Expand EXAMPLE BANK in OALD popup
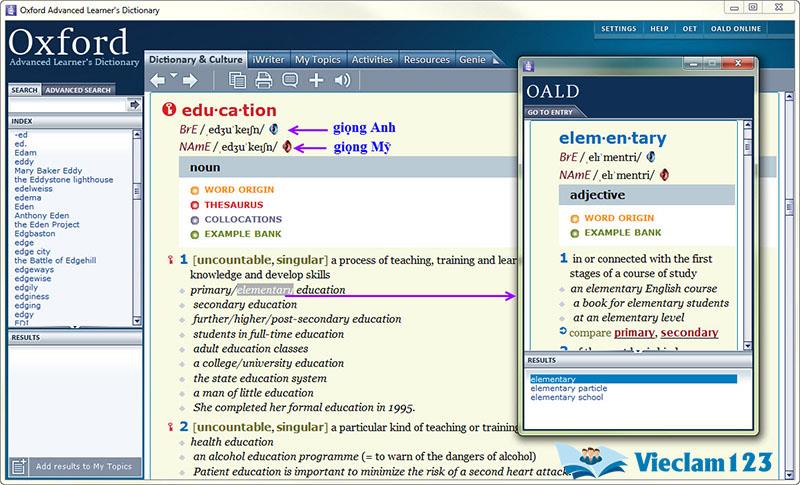The height and width of the screenshot is (485, 800). [622, 233]
